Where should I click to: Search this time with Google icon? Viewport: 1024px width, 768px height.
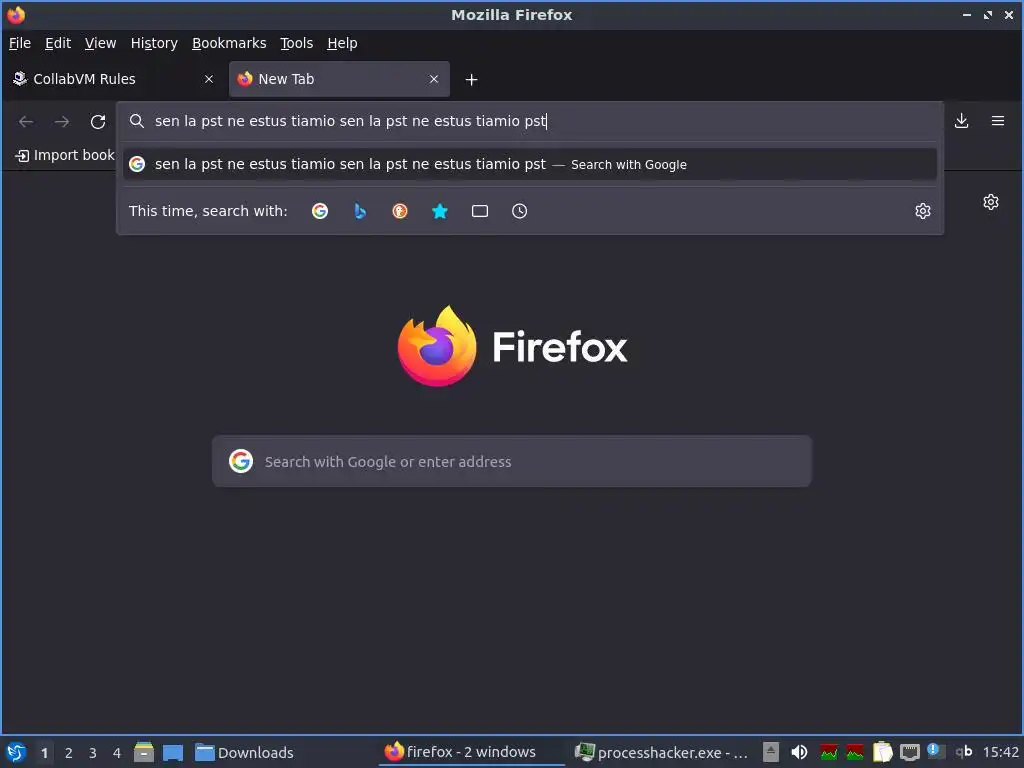[320, 211]
